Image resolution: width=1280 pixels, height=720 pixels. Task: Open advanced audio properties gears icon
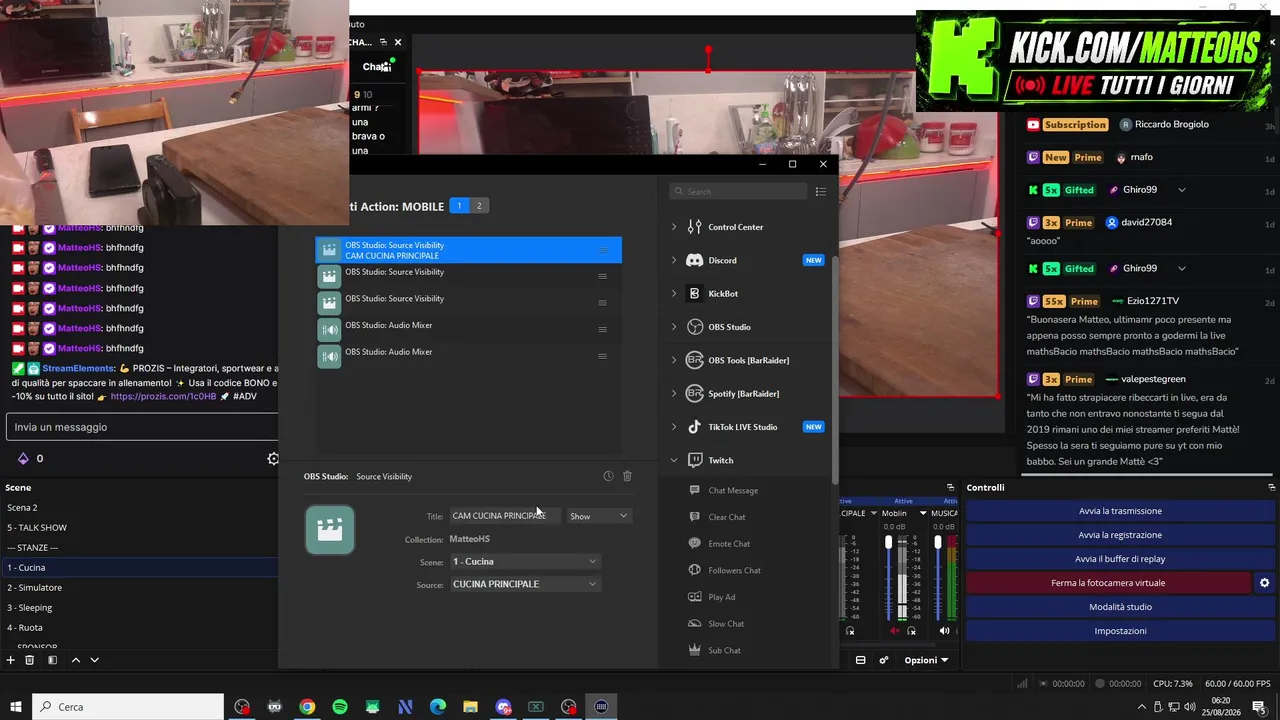[x=884, y=660]
